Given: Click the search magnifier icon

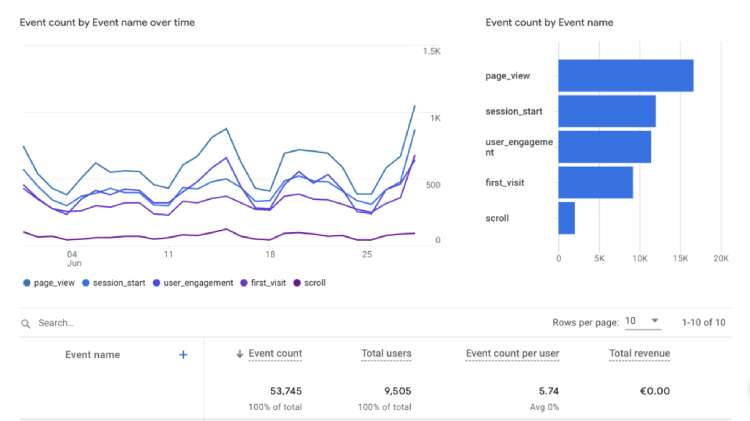Looking at the screenshot, I should pyautogui.click(x=26, y=324).
